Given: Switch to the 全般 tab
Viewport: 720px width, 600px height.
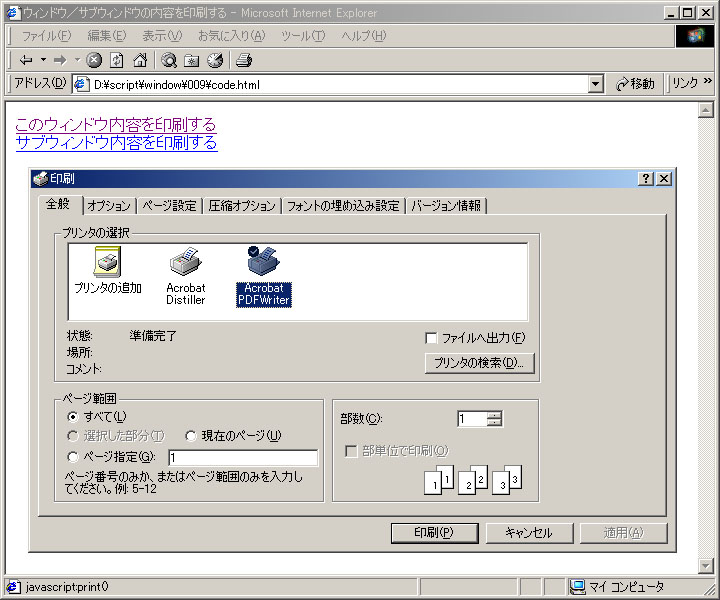Looking at the screenshot, I should coord(58,204).
